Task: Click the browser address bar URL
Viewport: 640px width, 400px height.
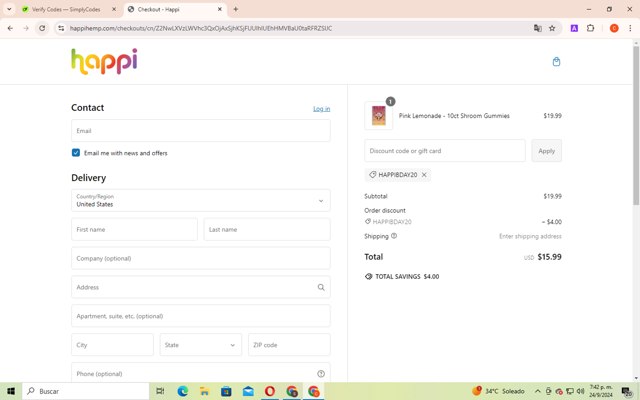Action: tap(201, 28)
